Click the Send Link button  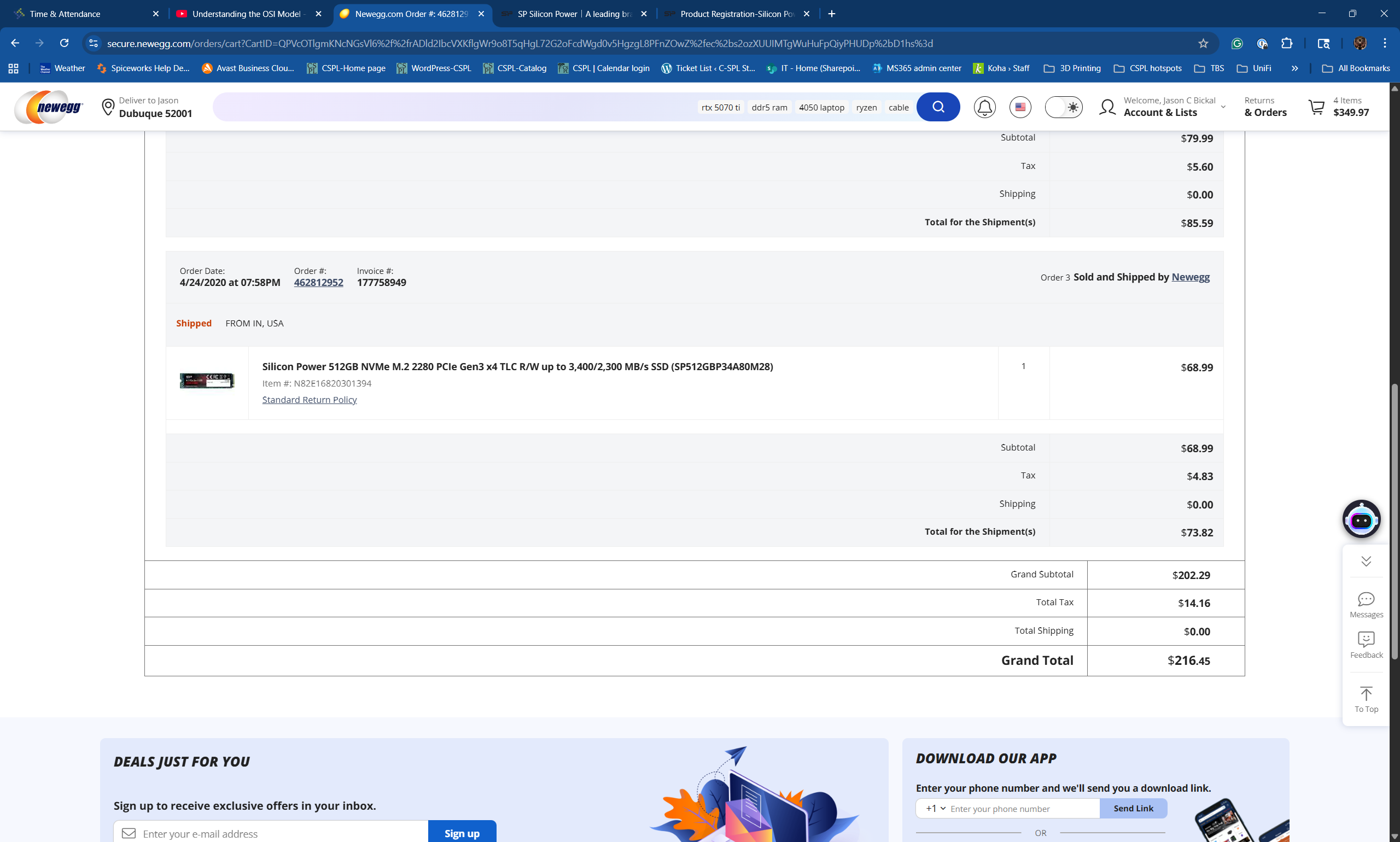(x=1133, y=808)
